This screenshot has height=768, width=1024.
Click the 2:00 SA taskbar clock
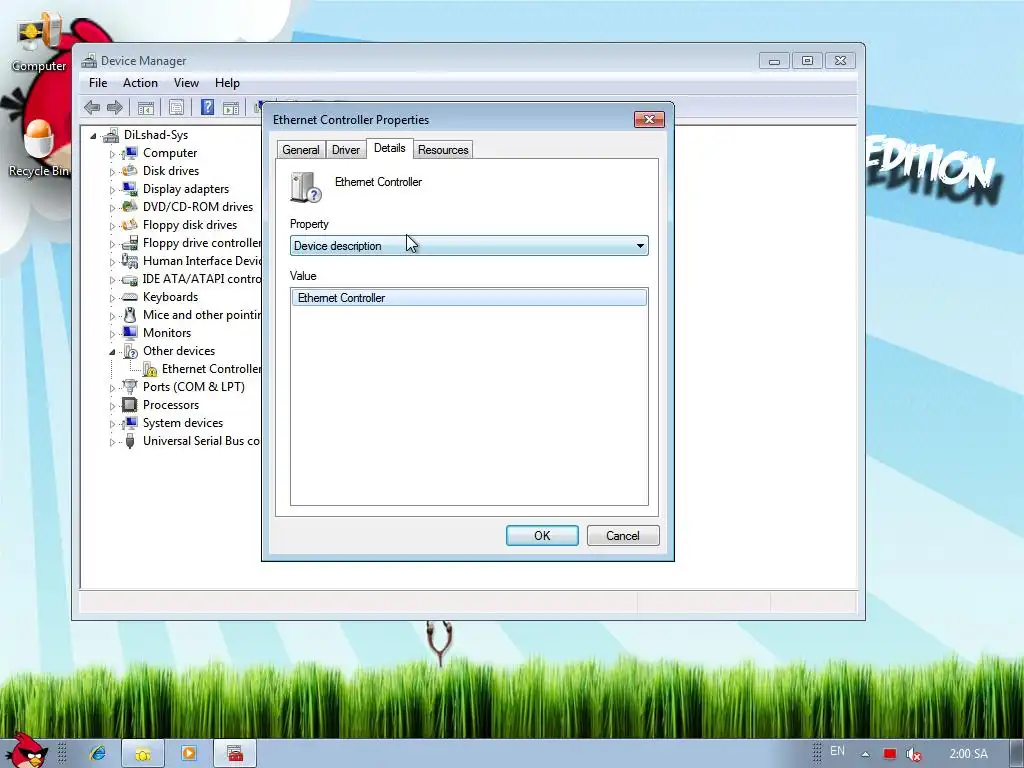click(x=968, y=754)
